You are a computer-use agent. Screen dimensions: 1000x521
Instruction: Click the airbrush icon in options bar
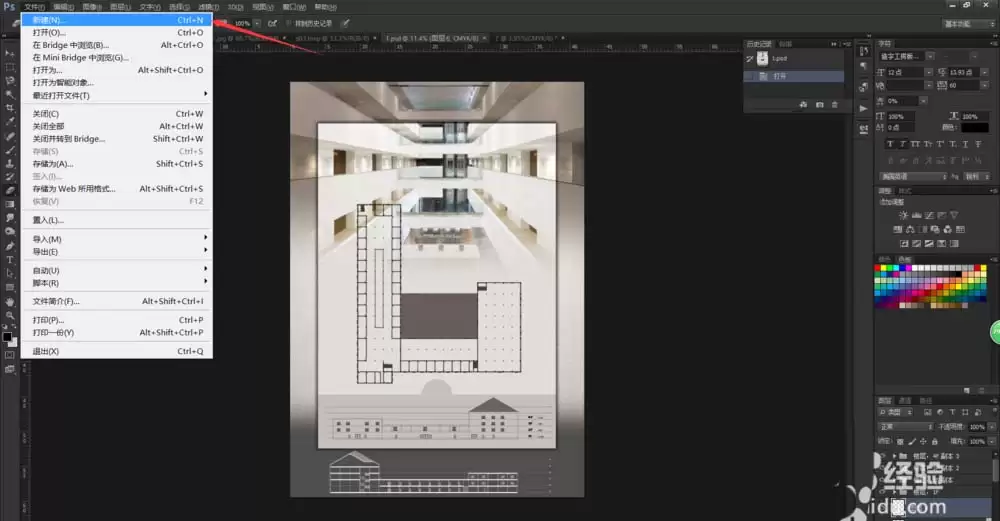click(272, 24)
